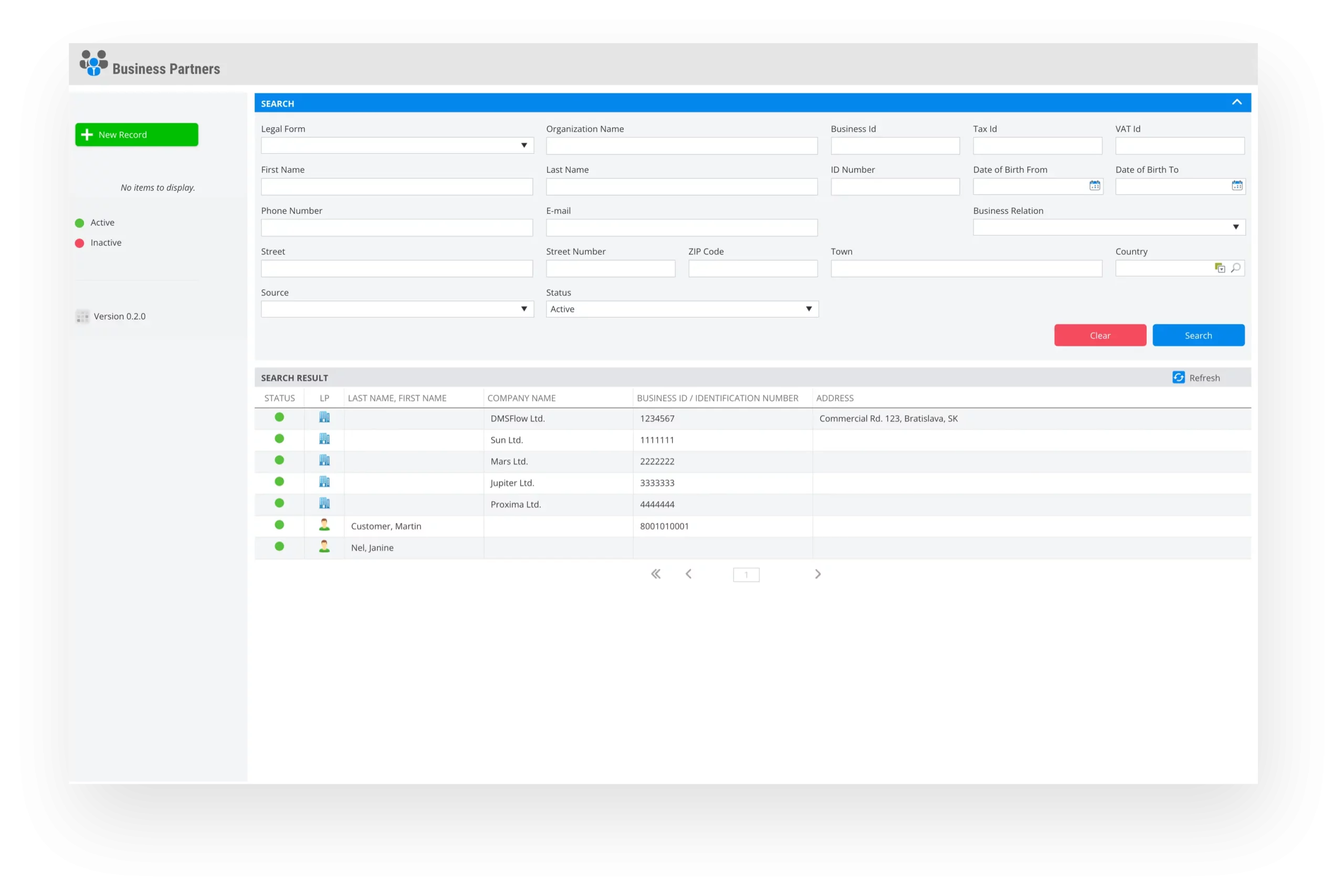Click the STATUS column header
The height and width of the screenshot is (896, 1344).
click(x=279, y=398)
